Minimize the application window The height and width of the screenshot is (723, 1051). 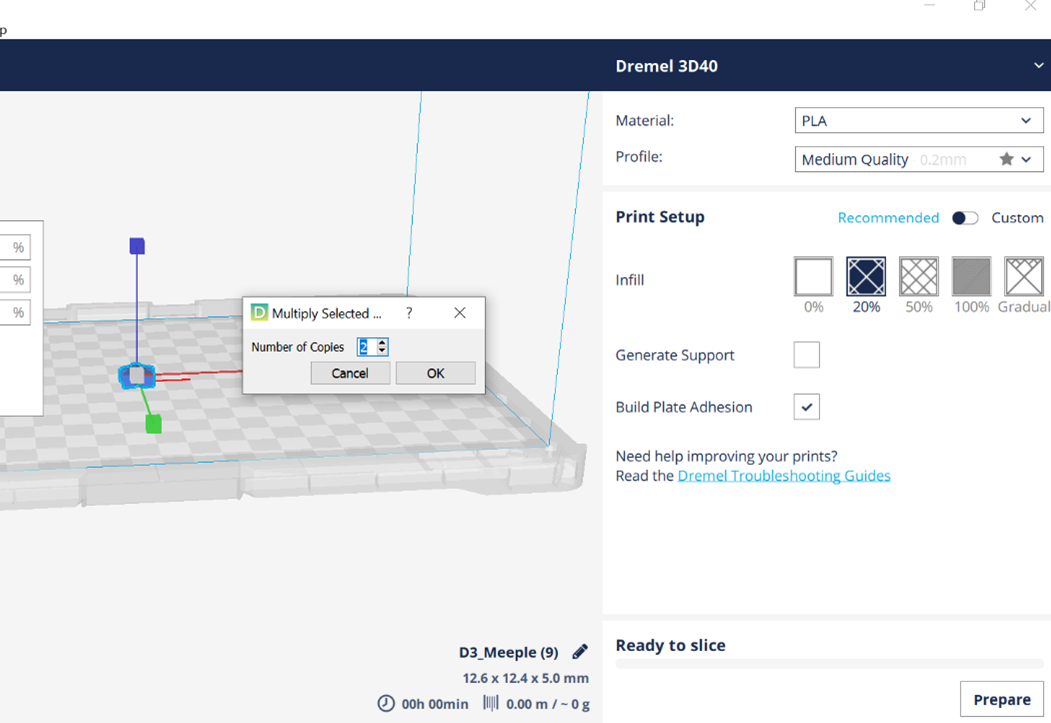[x=929, y=5]
